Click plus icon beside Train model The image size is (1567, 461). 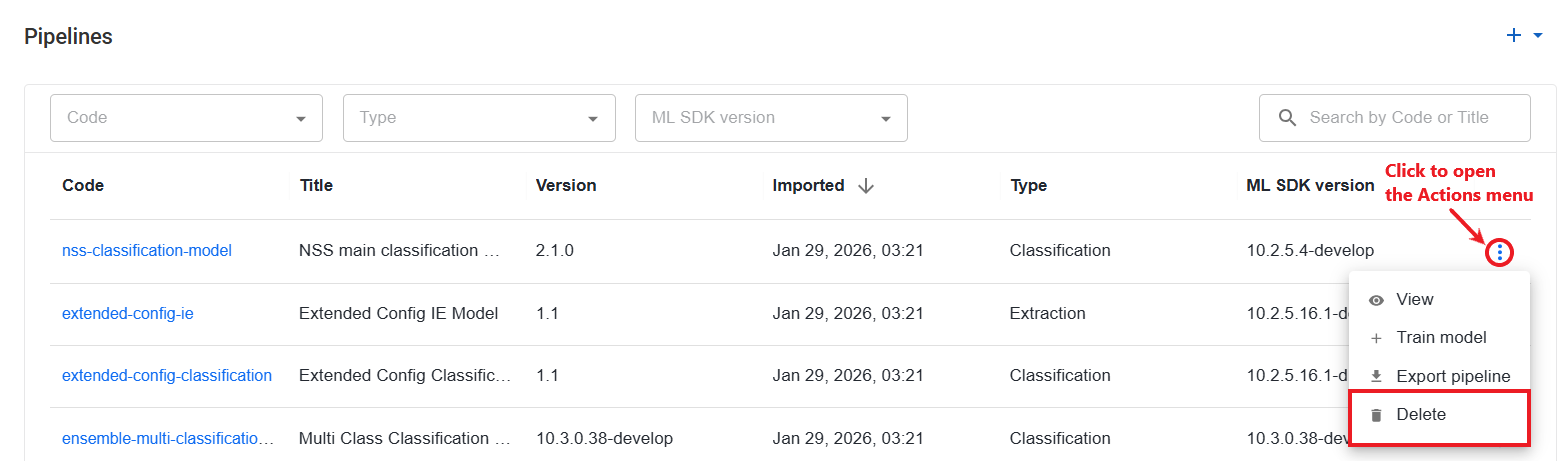coord(1376,338)
